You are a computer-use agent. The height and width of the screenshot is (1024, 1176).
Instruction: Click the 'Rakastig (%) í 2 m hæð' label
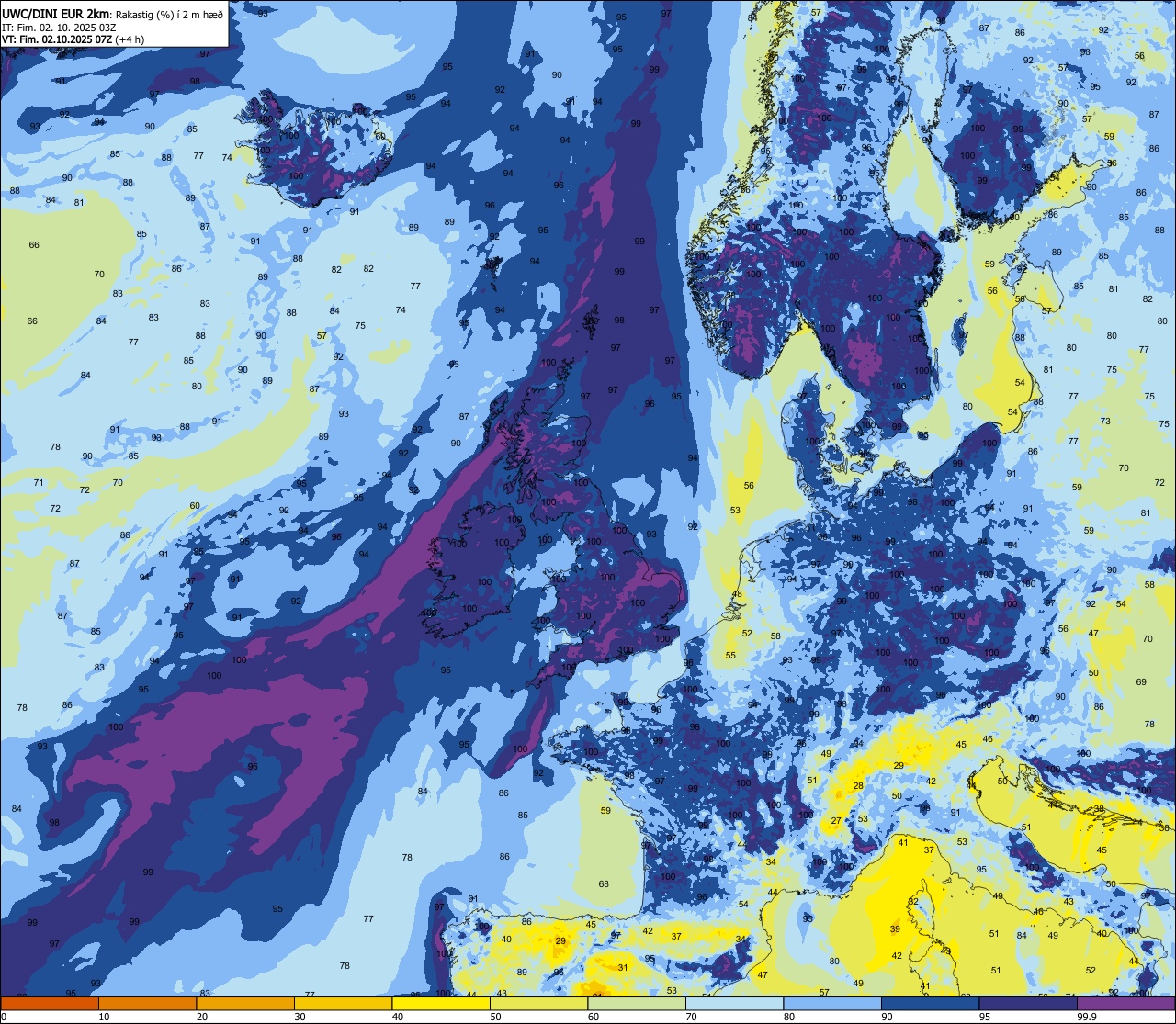tap(169, 13)
